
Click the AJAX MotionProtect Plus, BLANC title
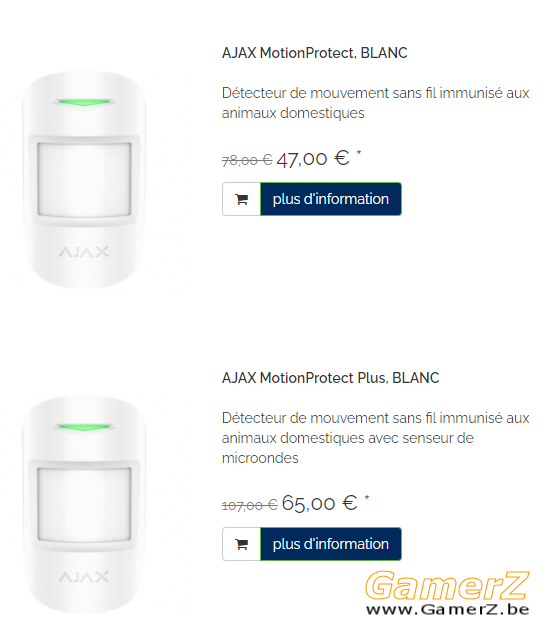pos(330,378)
